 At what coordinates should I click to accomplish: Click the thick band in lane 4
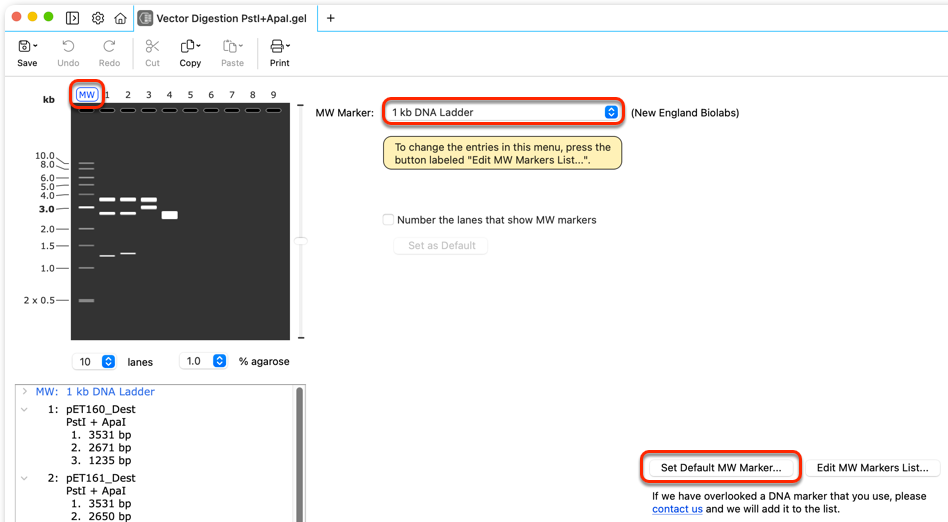pos(169,215)
